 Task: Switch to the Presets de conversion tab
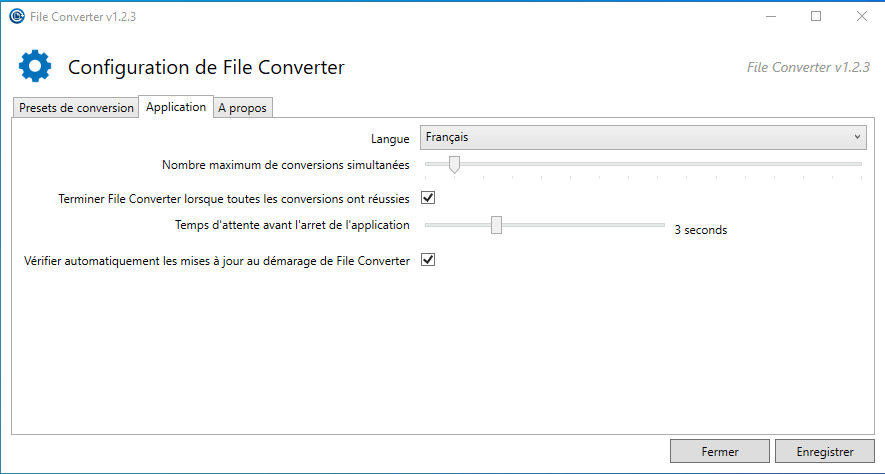point(76,108)
